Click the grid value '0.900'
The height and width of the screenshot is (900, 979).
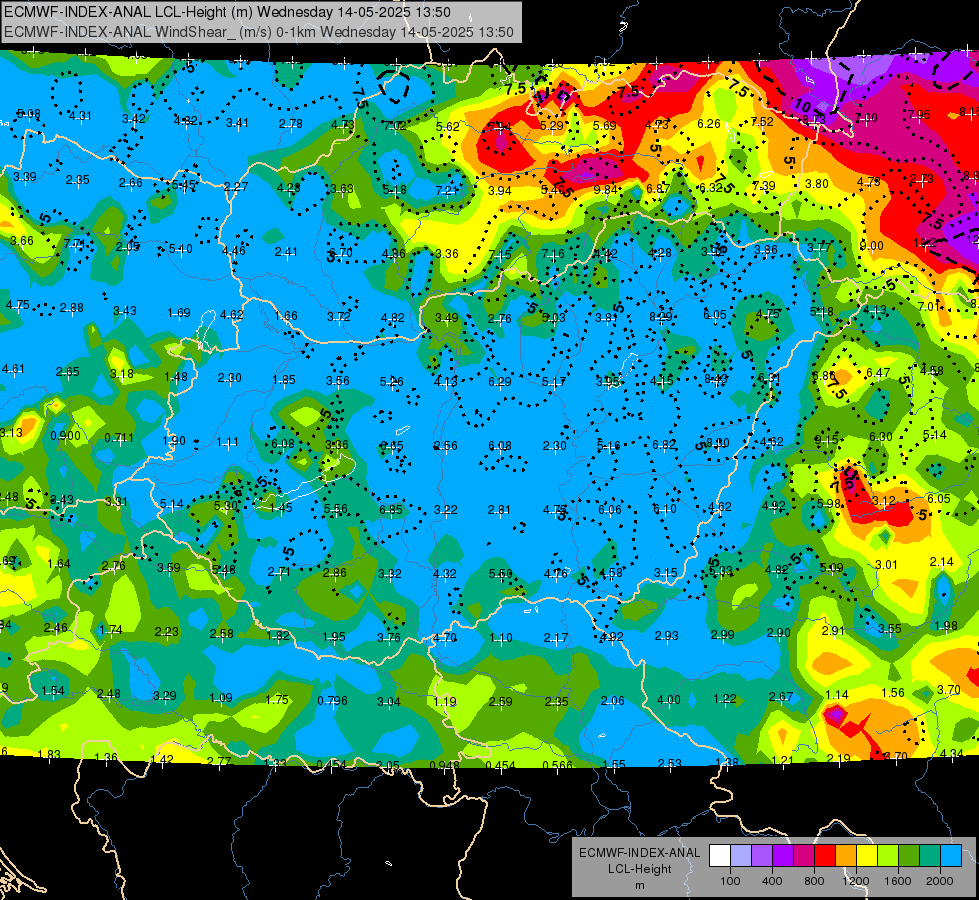pyautogui.click(x=66, y=435)
